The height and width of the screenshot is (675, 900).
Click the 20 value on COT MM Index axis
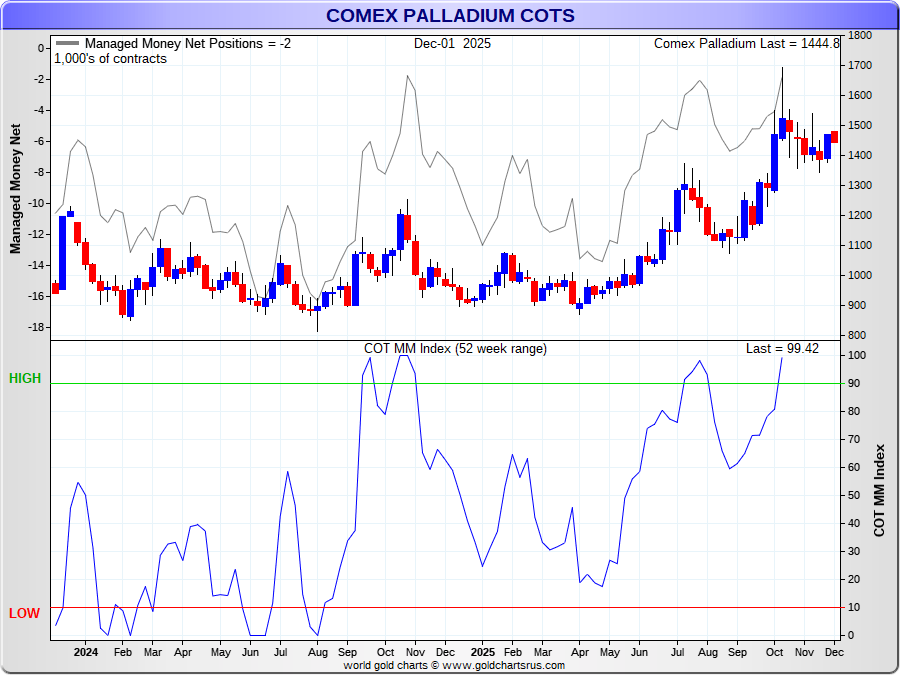point(854,580)
